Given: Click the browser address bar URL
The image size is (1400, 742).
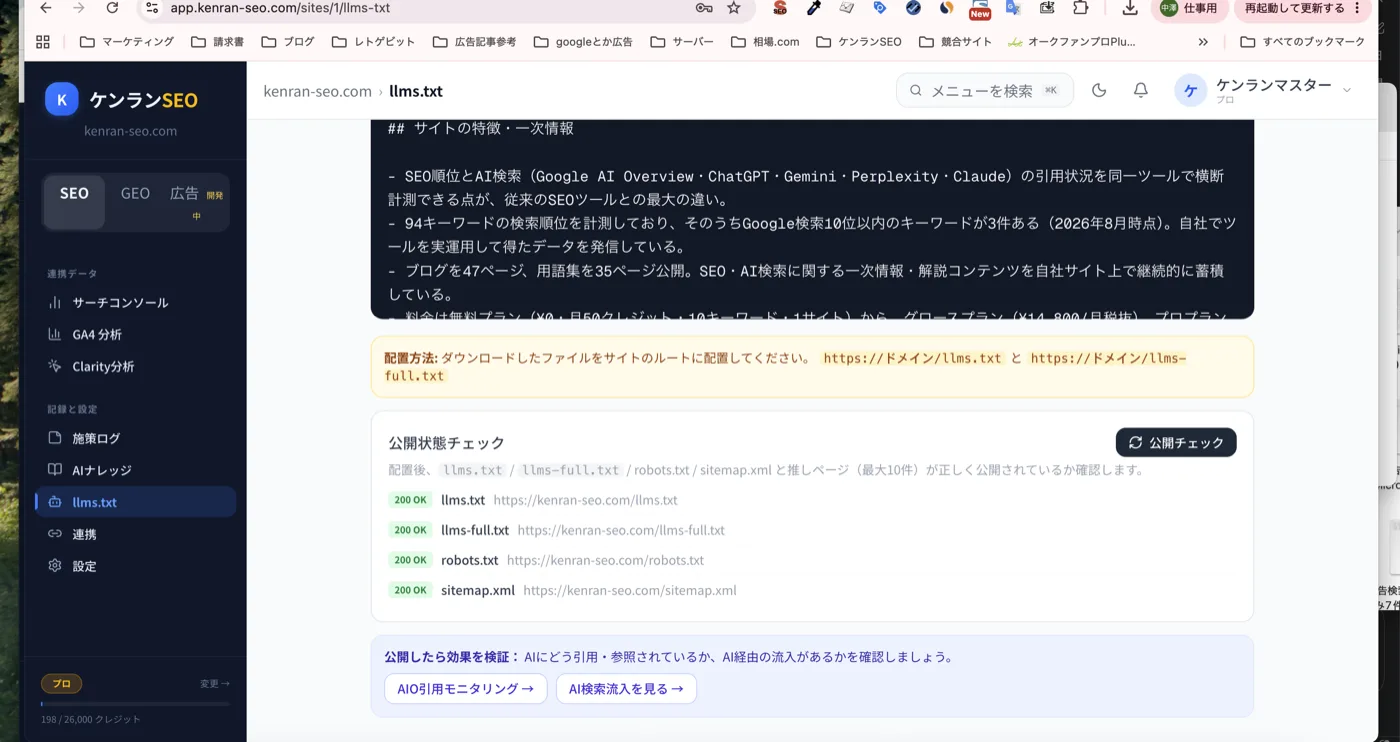Looking at the screenshot, I should (280, 8).
